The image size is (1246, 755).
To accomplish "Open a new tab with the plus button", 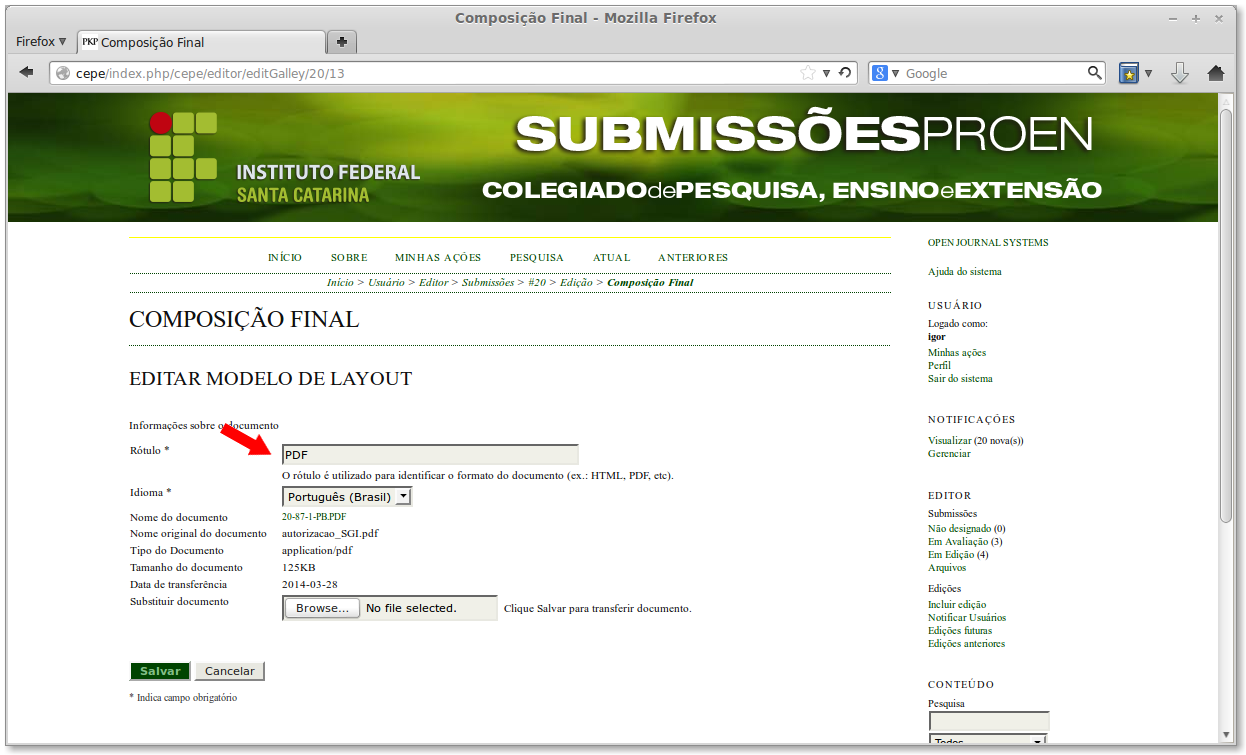I will [342, 42].
